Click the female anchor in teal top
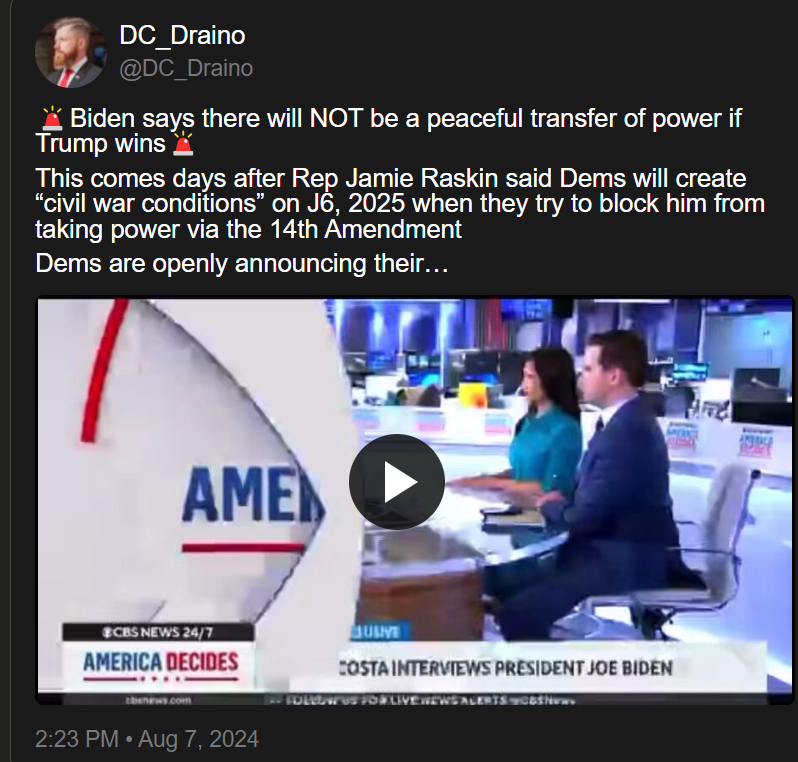 click(539, 438)
